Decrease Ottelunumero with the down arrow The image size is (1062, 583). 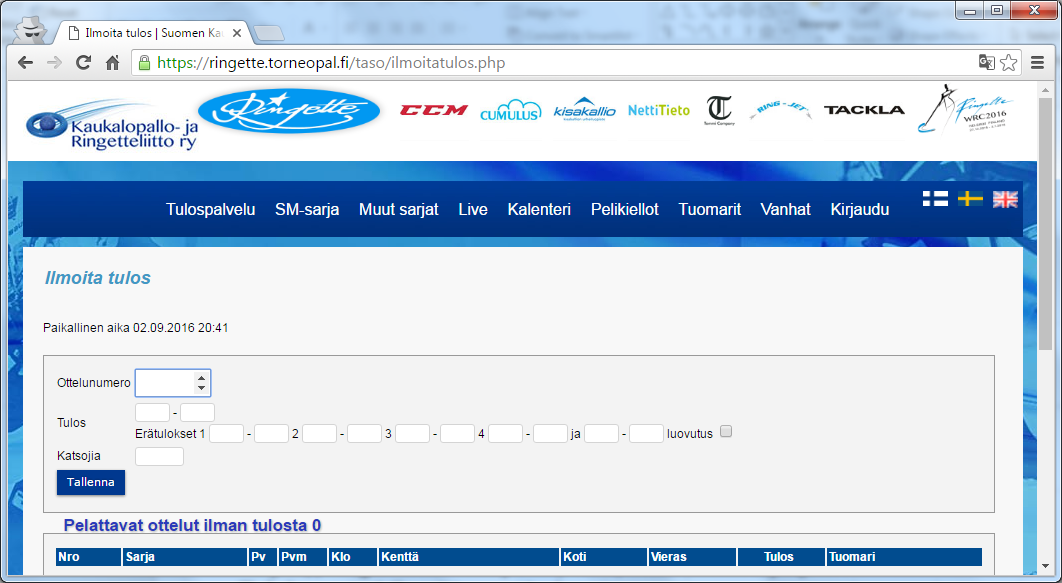(201, 388)
